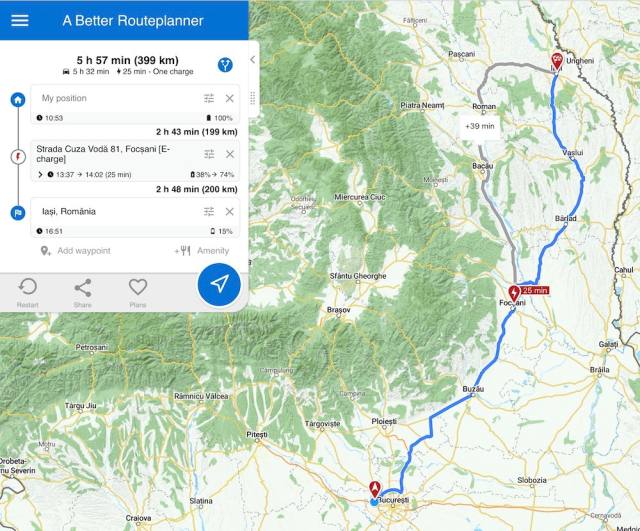Screen dimensions: 640x531
Task: Click the alternative routes icon
Action: tap(225, 64)
